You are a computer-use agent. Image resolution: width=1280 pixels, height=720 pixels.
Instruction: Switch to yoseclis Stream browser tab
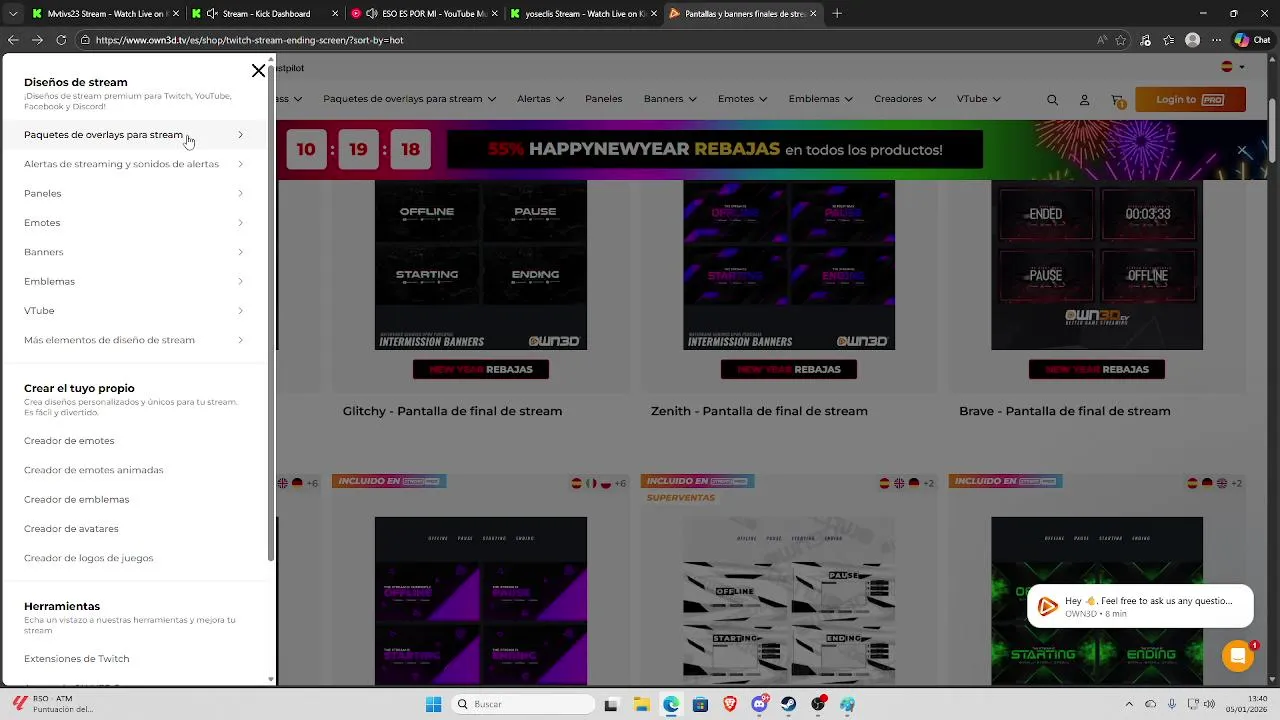(584, 14)
